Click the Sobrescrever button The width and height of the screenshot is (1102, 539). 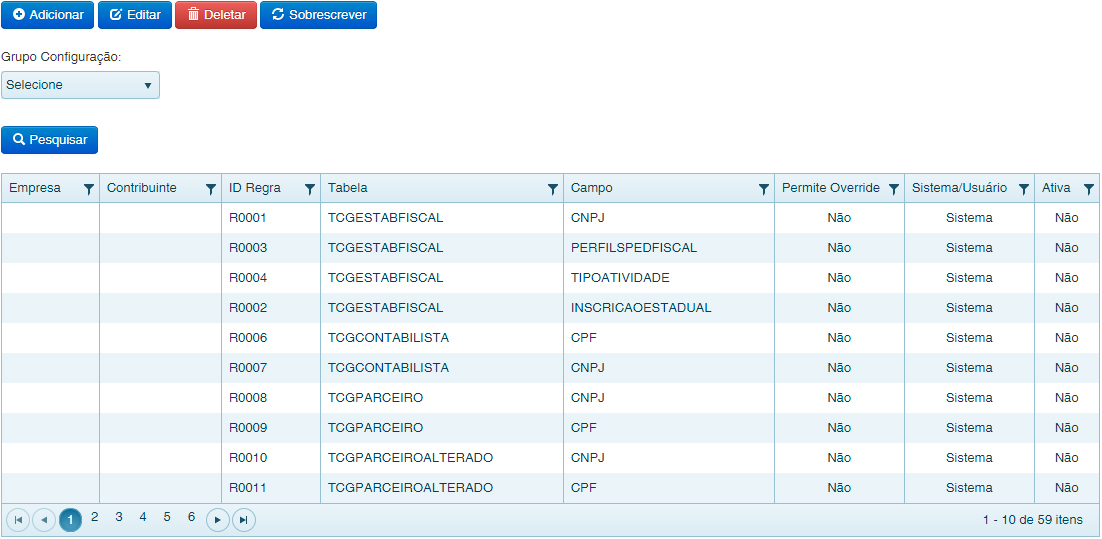point(318,15)
